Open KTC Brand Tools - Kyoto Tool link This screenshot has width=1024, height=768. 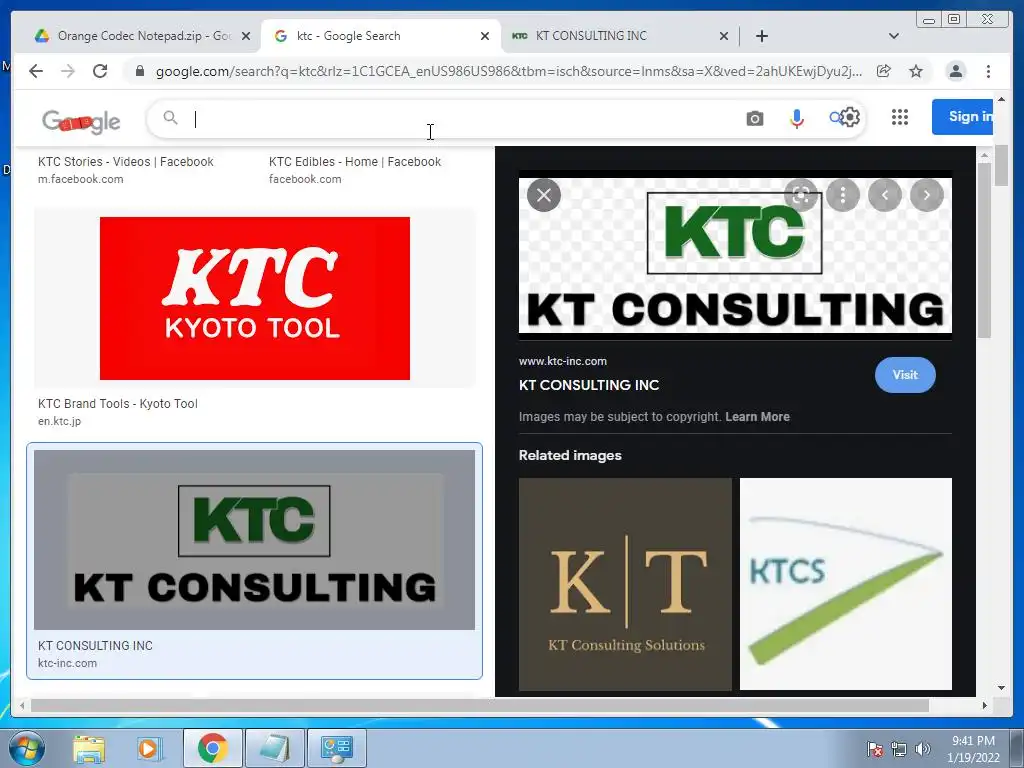pyautogui.click(x=118, y=404)
